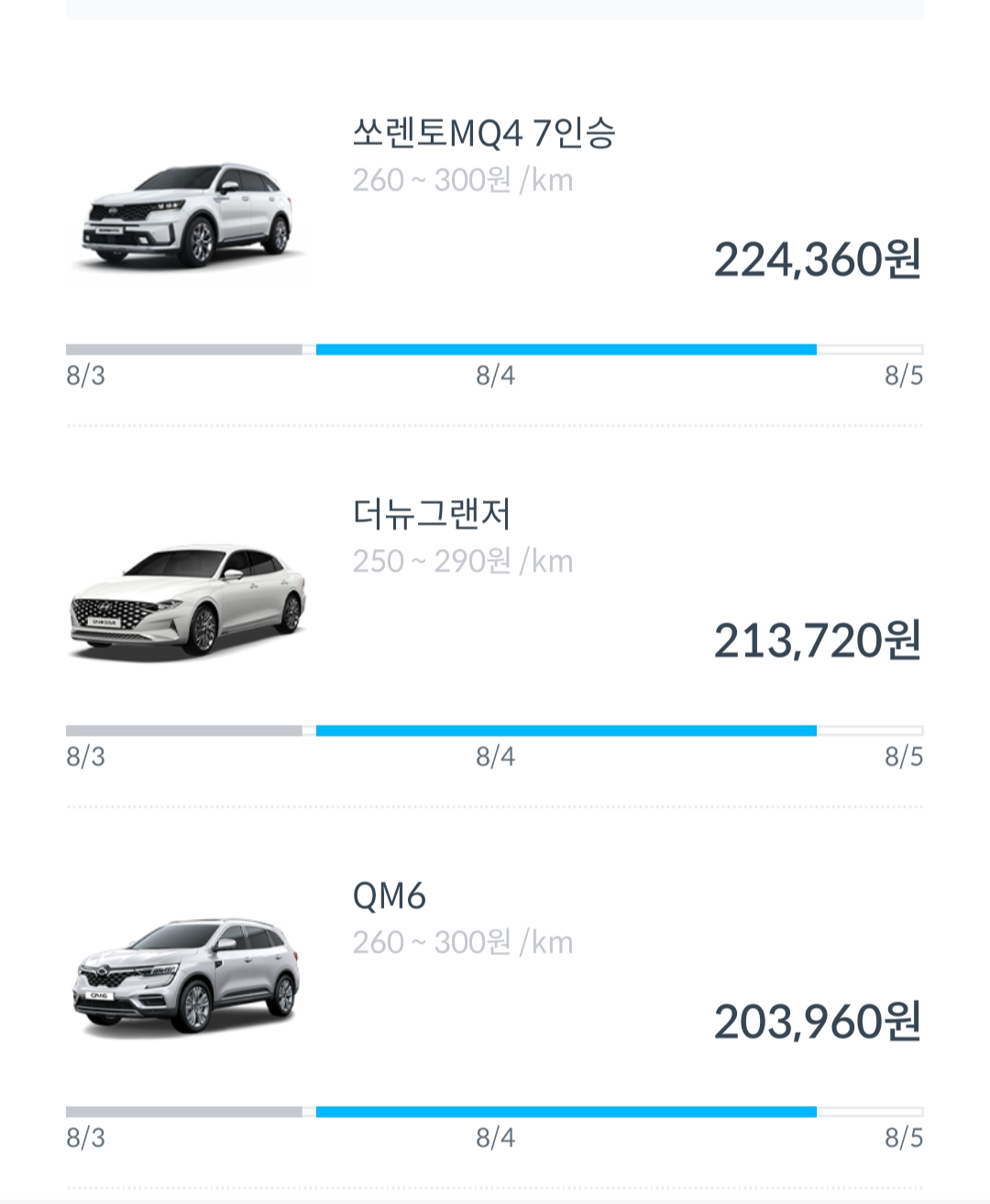990x1204 pixels.
Task: Click the blue reservation bar for 쏘렌토
Action: (x=566, y=349)
